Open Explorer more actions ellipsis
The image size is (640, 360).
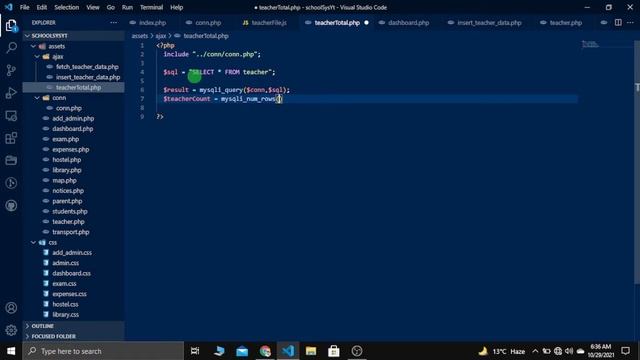tap(113, 22)
